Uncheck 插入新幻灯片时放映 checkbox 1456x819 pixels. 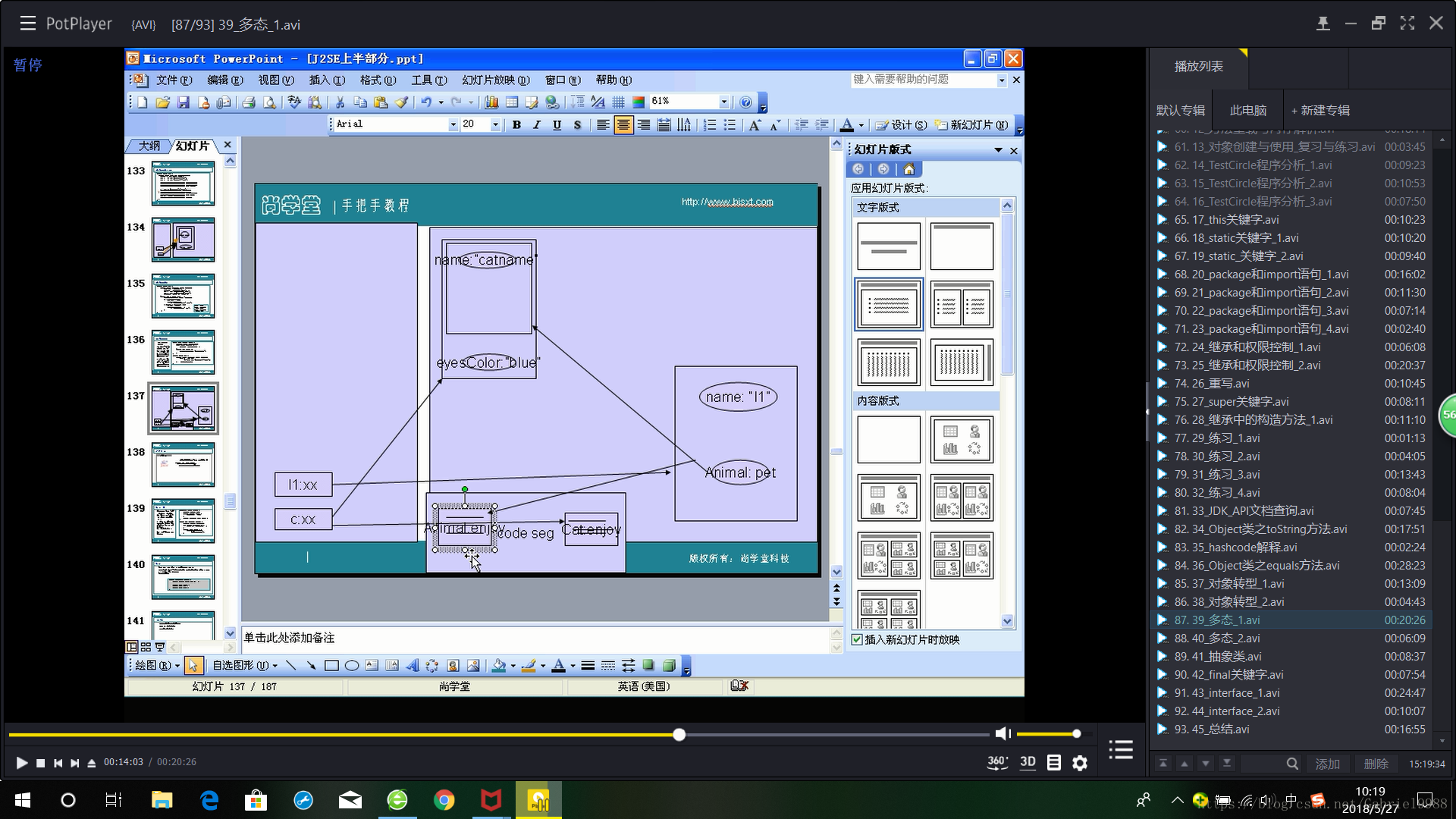857,640
